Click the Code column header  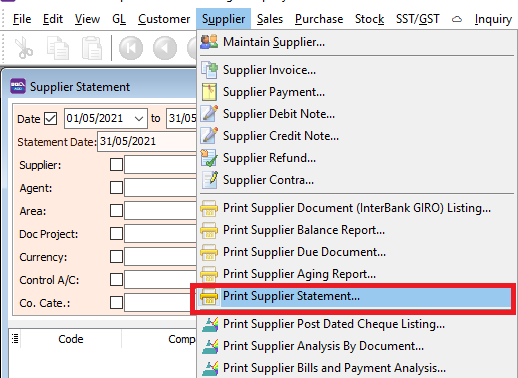(x=71, y=339)
